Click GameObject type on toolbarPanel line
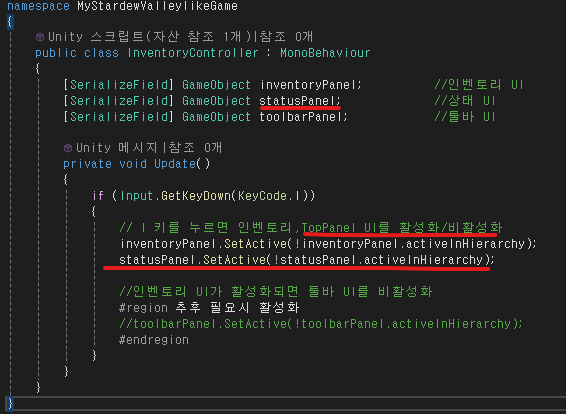Viewport: 566px width, 414px height. pos(216,117)
